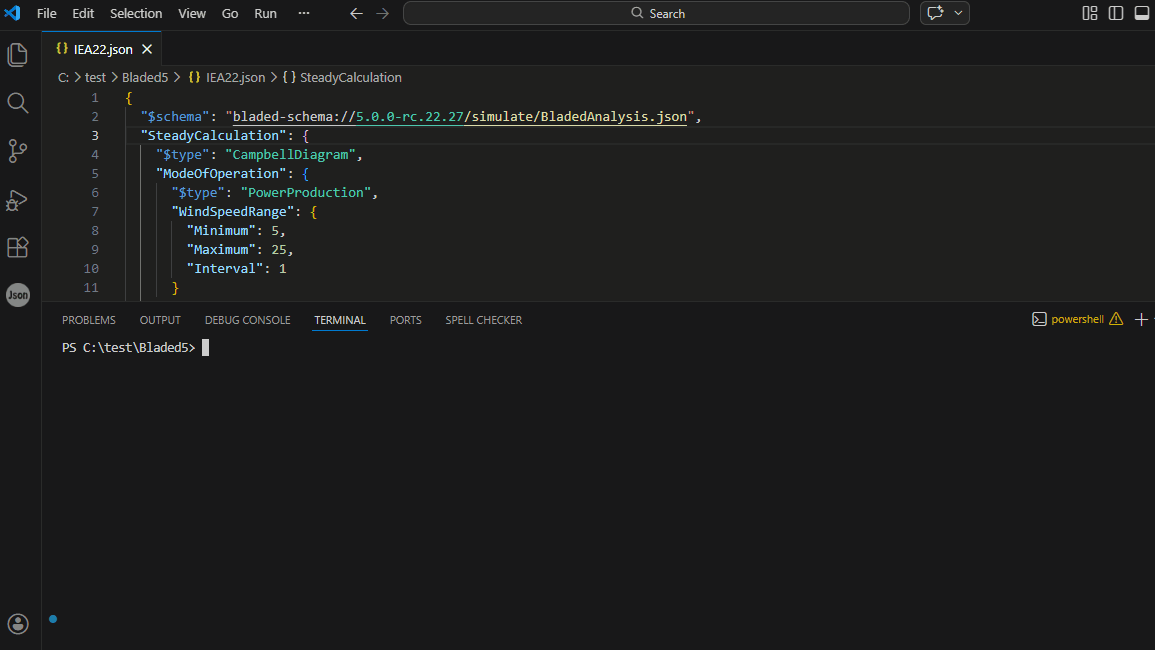The width and height of the screenshot is (1155, 650).
Task: Open the Customize Layout button
Action: coord(1090,13)
